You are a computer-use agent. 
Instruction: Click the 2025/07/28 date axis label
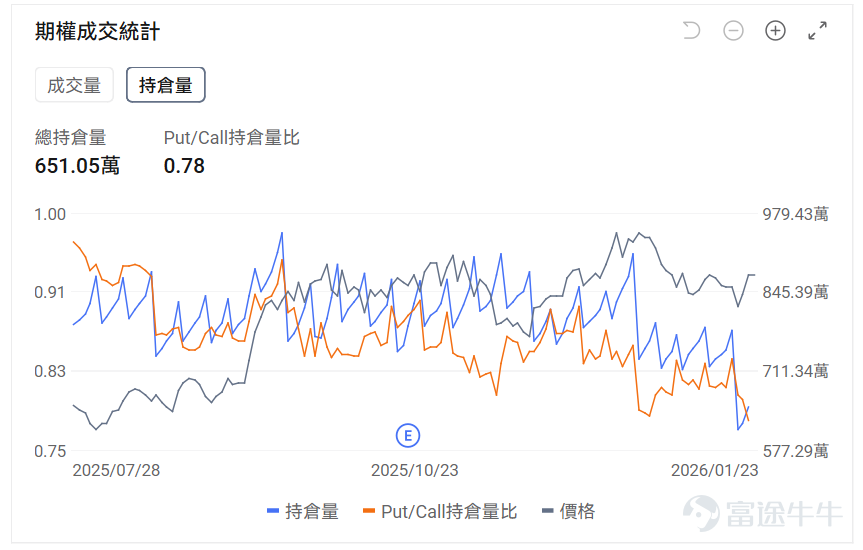[x=116, y=470]
